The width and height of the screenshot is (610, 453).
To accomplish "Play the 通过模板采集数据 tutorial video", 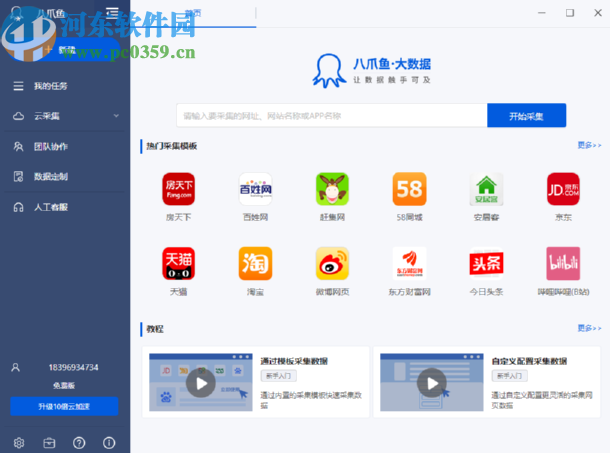I will [x=201, y=383].
